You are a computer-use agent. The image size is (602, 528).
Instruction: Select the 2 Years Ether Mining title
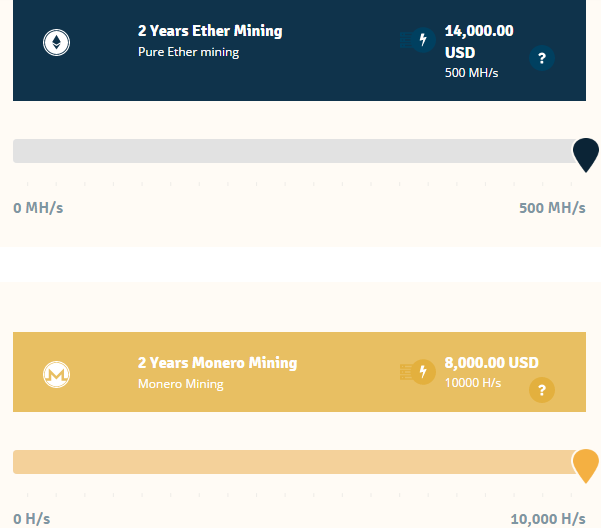pos(210,31)
